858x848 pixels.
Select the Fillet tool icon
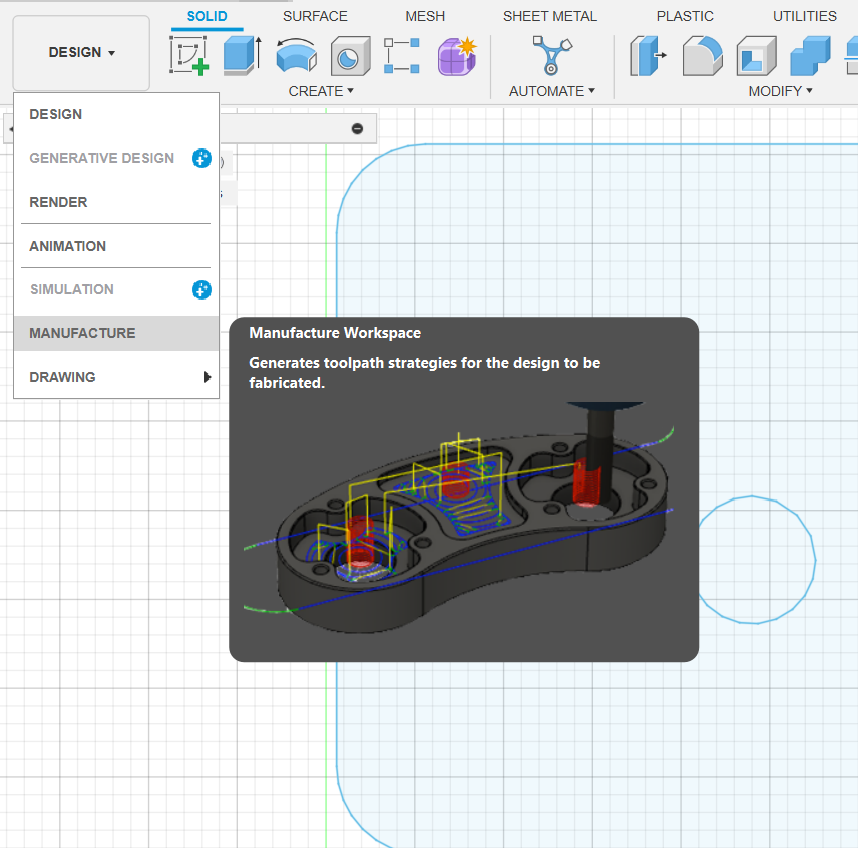703,55
